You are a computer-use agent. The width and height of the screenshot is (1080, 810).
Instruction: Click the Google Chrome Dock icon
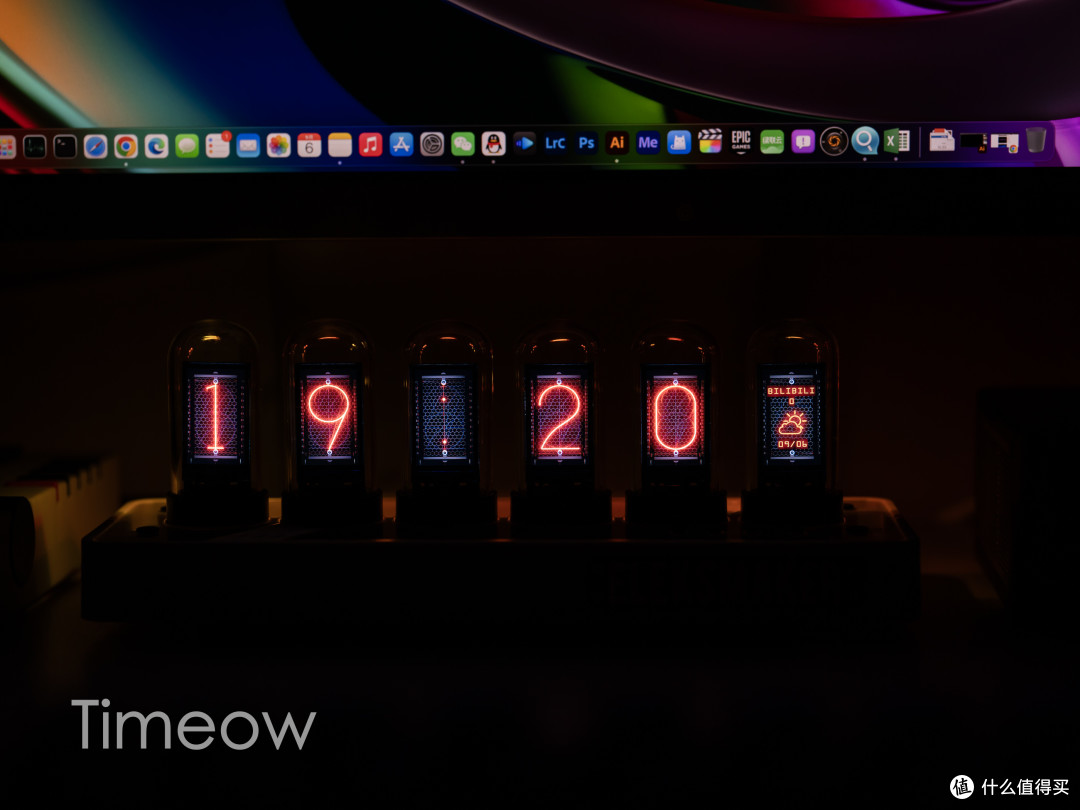point(126,146)
